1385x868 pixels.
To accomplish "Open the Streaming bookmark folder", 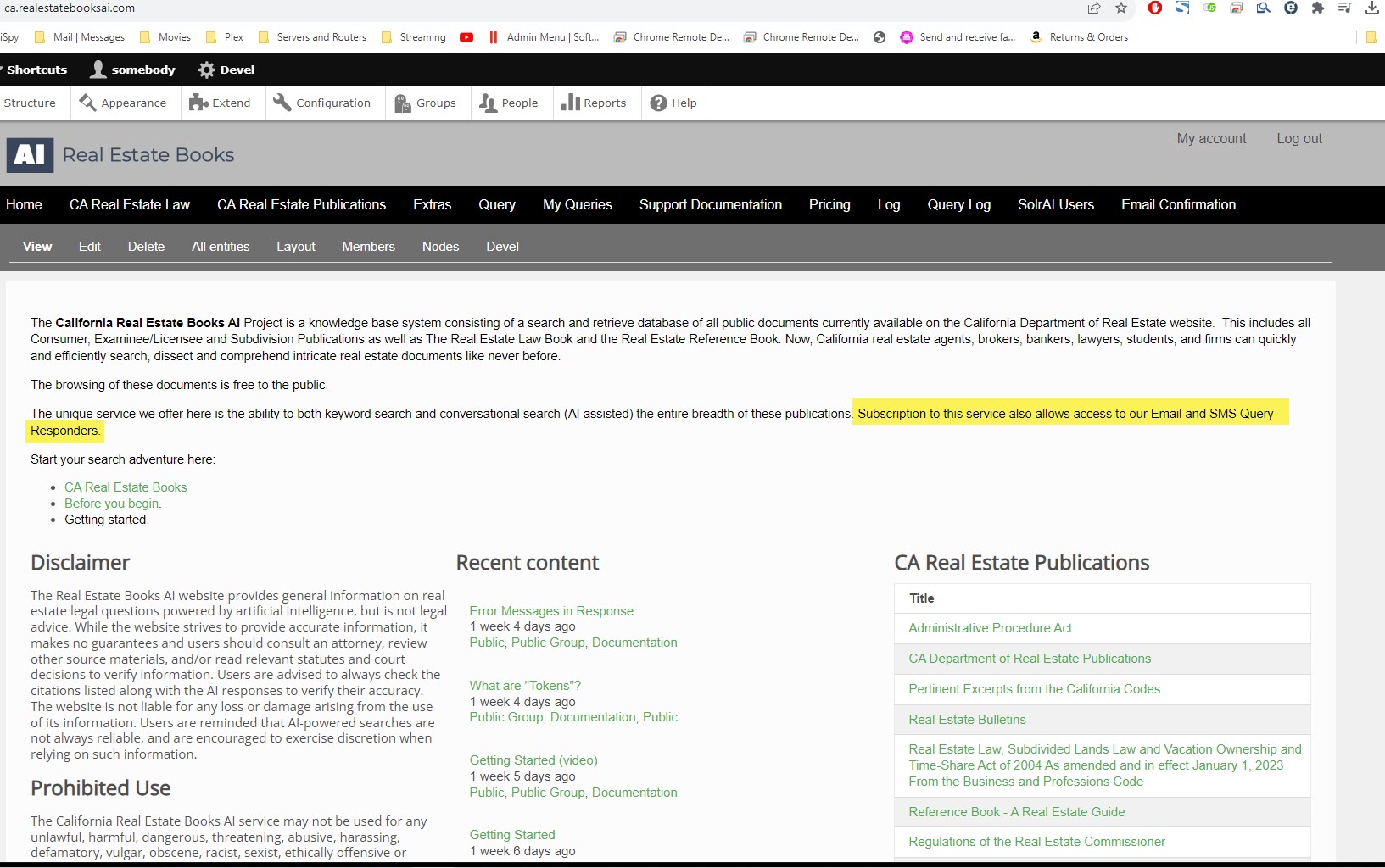I will click(413, 37).
